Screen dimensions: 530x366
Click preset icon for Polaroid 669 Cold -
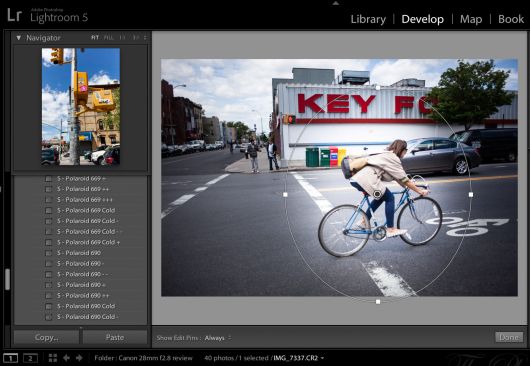pos(49,221)
